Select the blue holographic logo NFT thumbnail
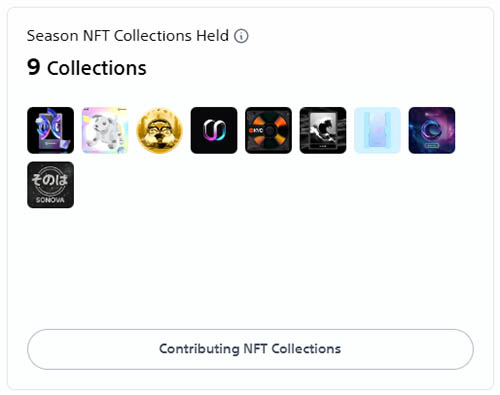 [x=50, y=130]
